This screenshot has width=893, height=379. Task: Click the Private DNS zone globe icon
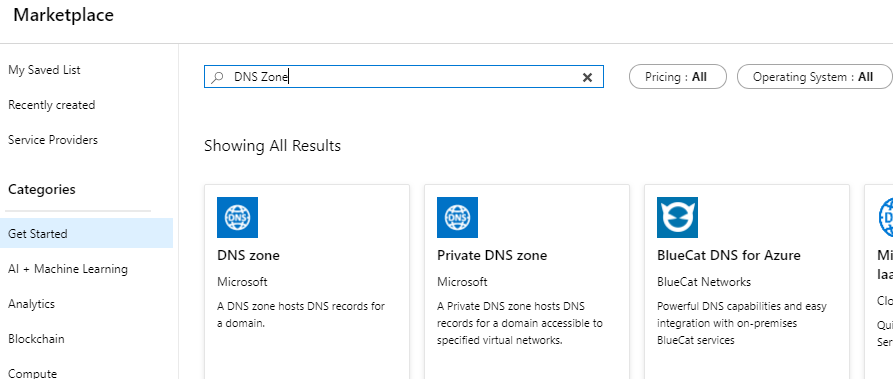457,217
